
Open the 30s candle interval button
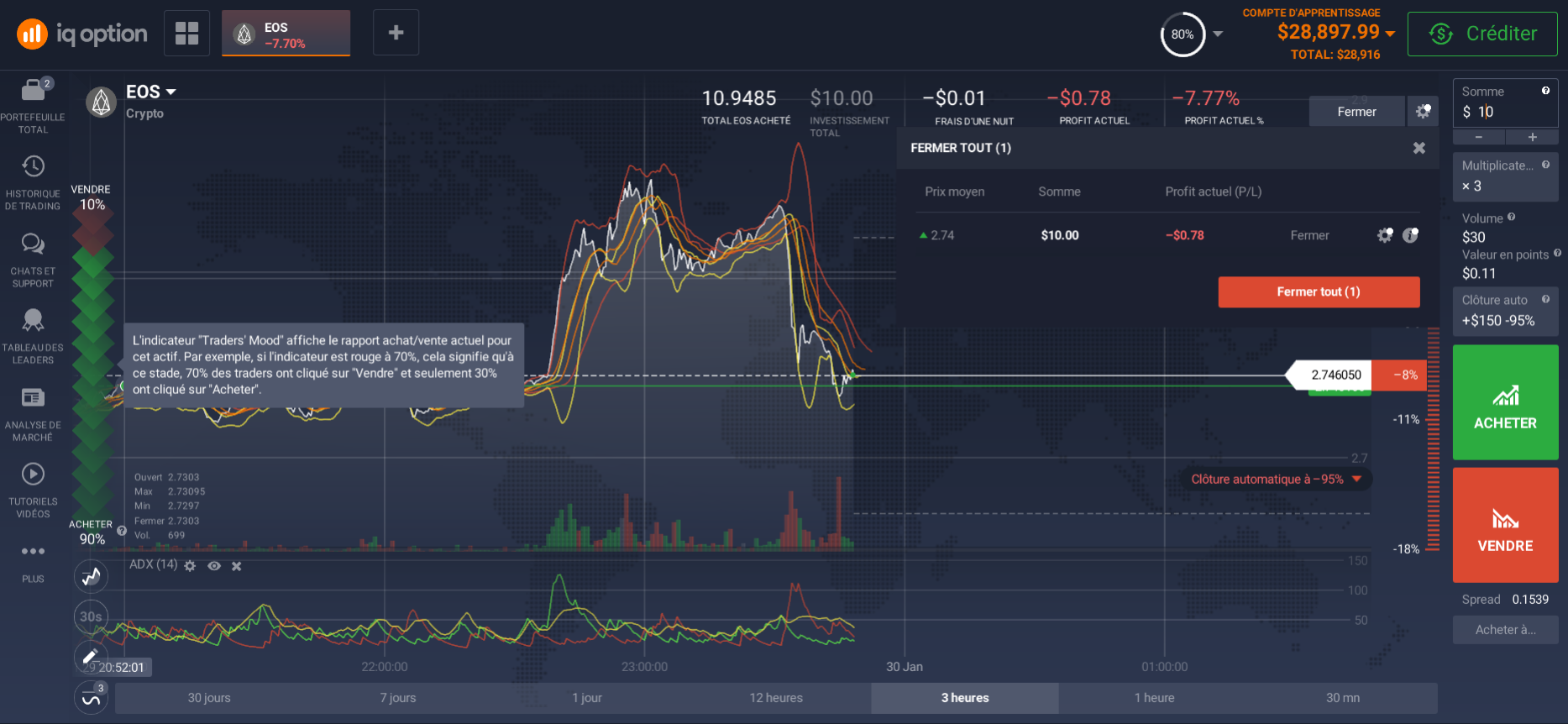tap(91, 616)
